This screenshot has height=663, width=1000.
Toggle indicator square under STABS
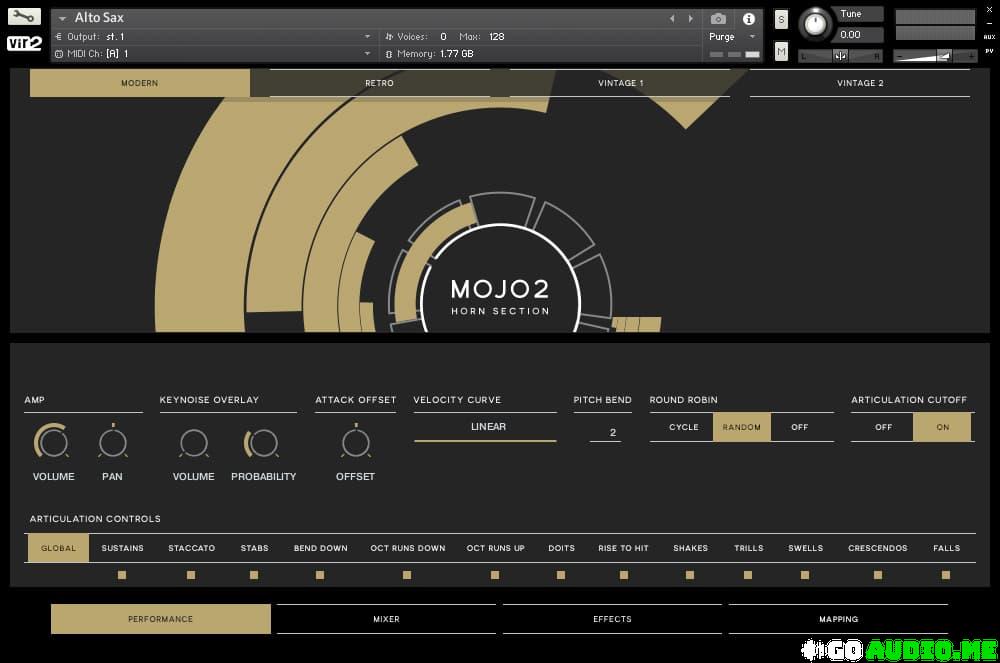pyautogui.click(x=254, y=575)
